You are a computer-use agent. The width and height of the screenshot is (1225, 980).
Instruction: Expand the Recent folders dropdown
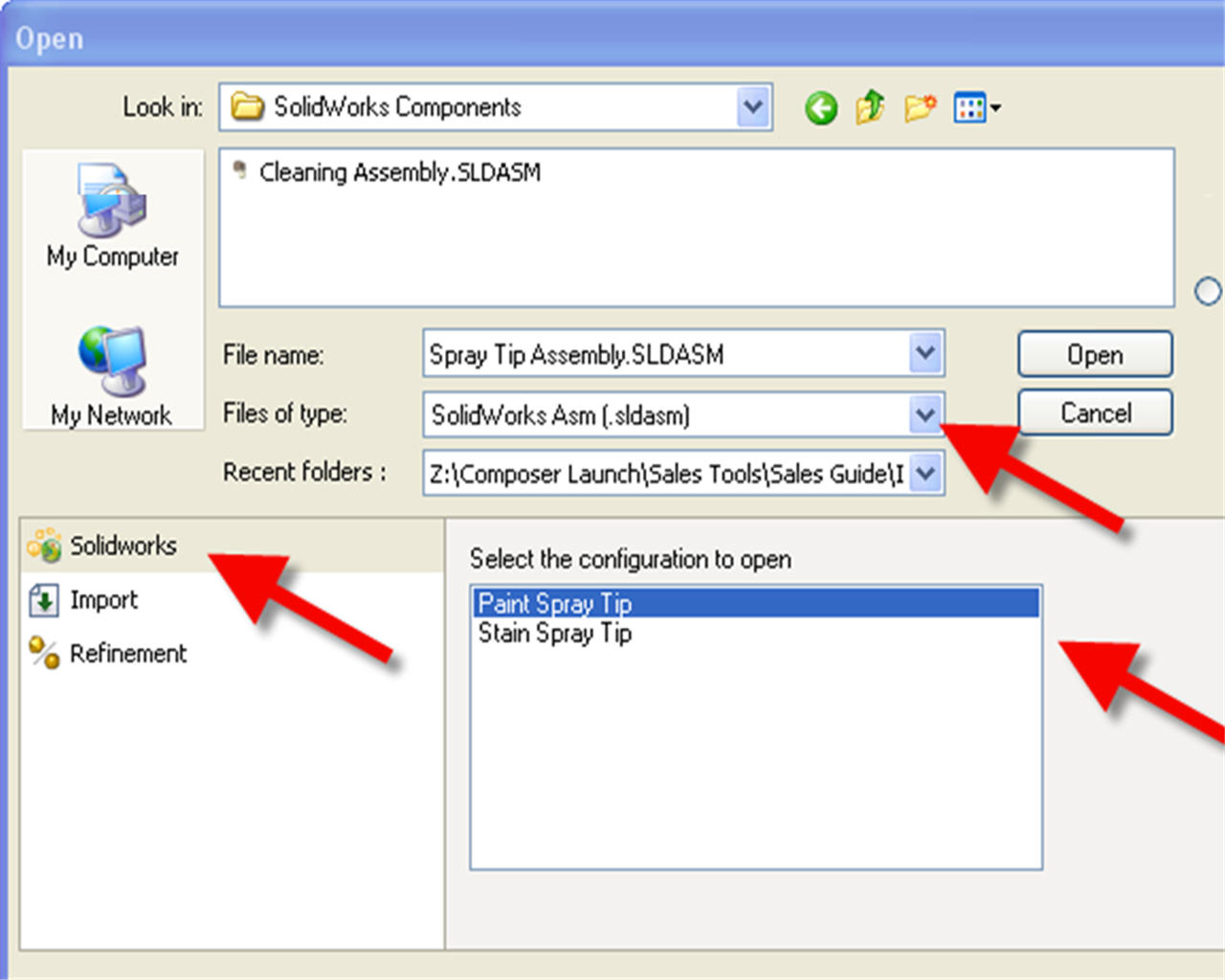pos(924,474)
